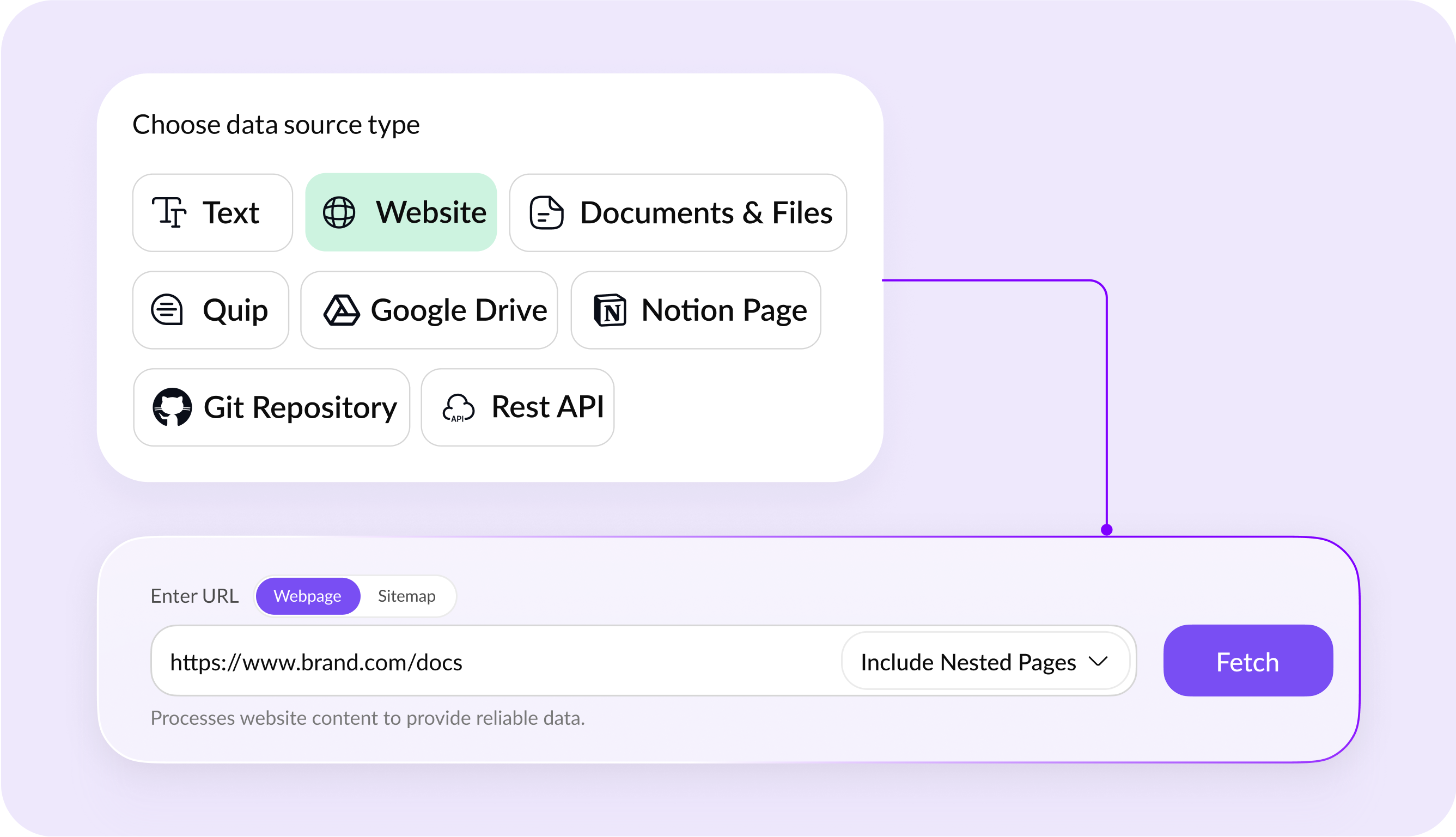The height and width of the screenshot is (837, 1456).
Task: Click 'Processes website content to provide reliable data.'
Action: tap(367, 718)
